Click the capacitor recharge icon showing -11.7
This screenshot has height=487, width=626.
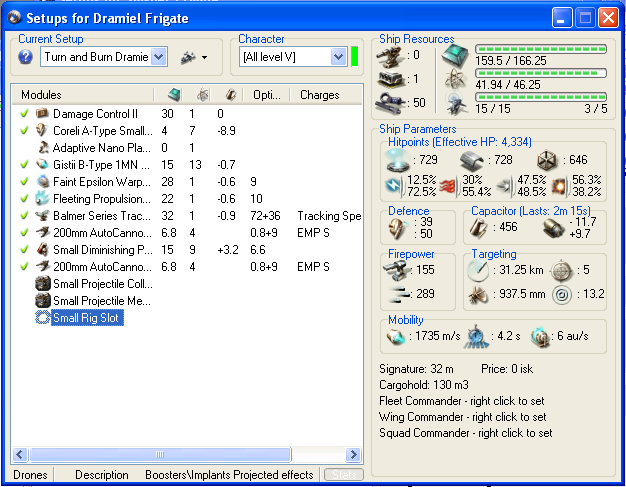click(x=554, y=228)
